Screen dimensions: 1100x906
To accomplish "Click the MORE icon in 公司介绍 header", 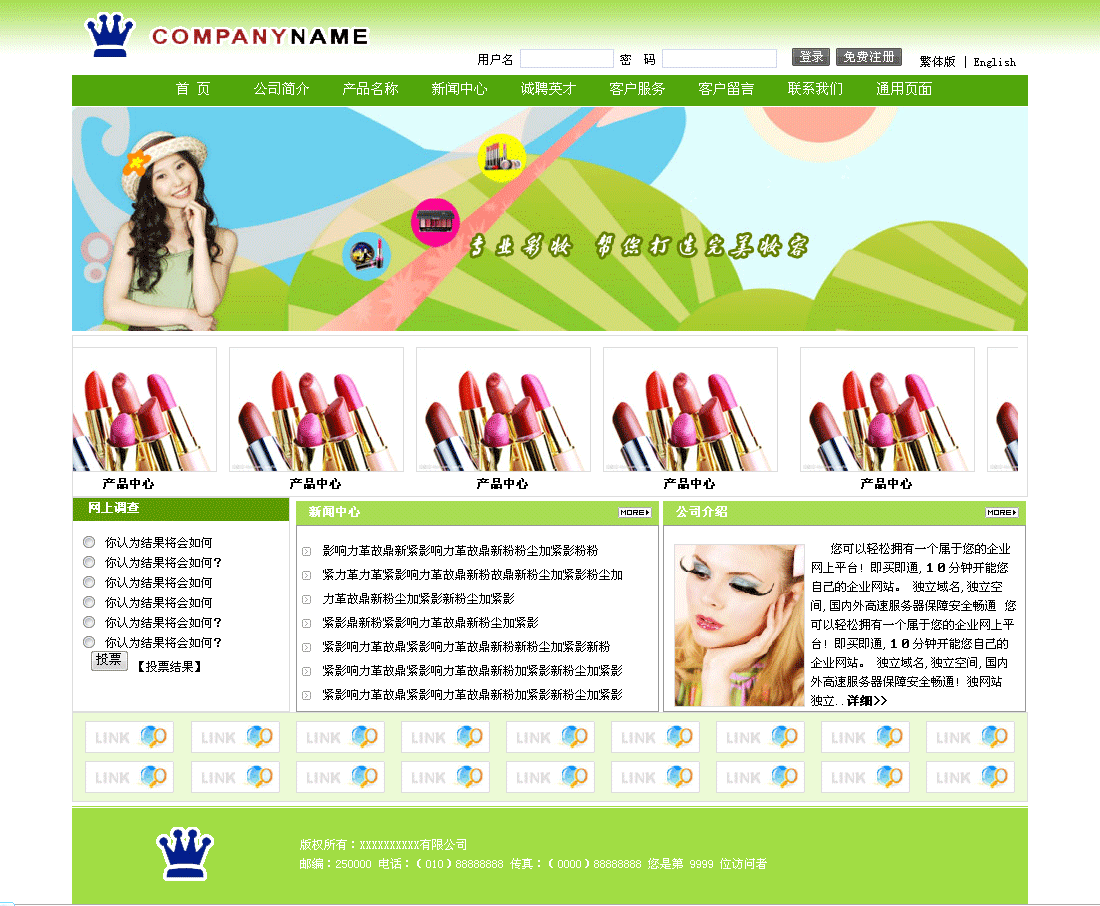I will [1001, 512].
